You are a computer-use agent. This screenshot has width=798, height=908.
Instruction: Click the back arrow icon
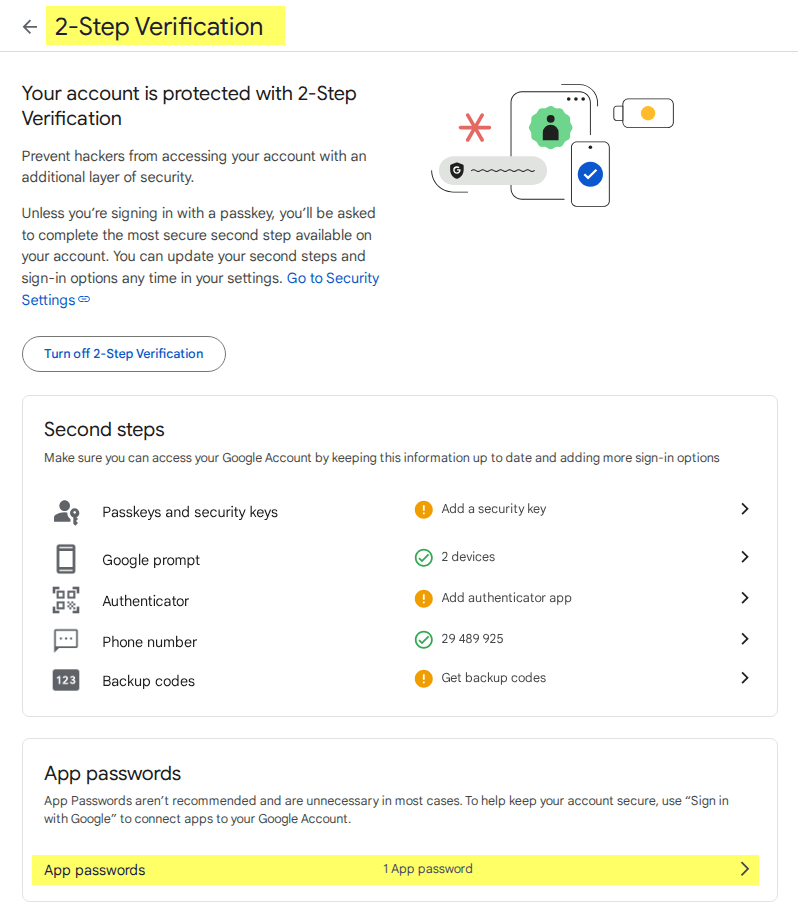[x=30, y=27]
